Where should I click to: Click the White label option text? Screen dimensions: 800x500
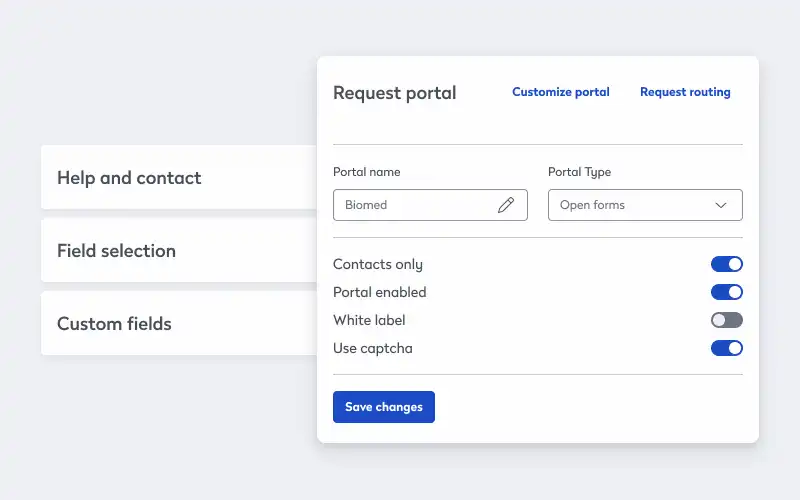[x=369, y=320]
